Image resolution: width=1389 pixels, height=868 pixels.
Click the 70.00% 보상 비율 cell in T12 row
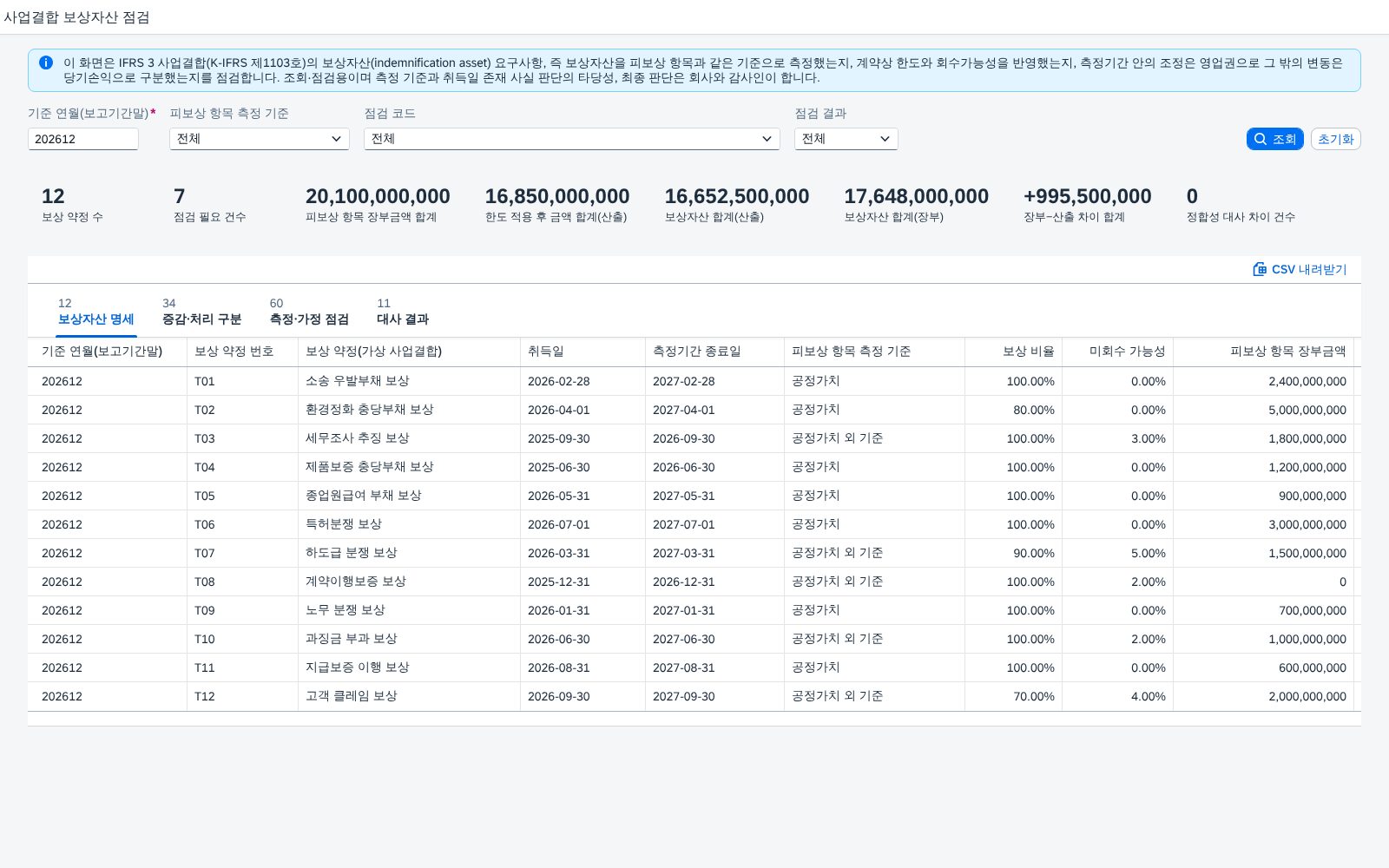1014,696
